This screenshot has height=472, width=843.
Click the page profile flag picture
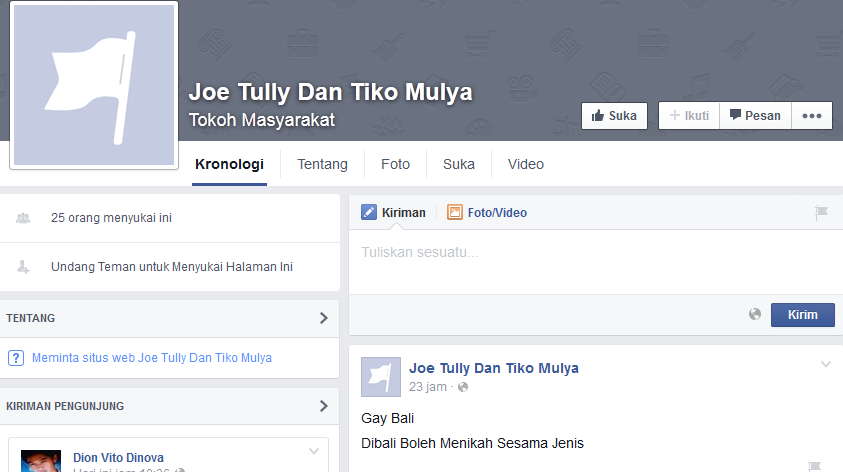pos(94,85)
